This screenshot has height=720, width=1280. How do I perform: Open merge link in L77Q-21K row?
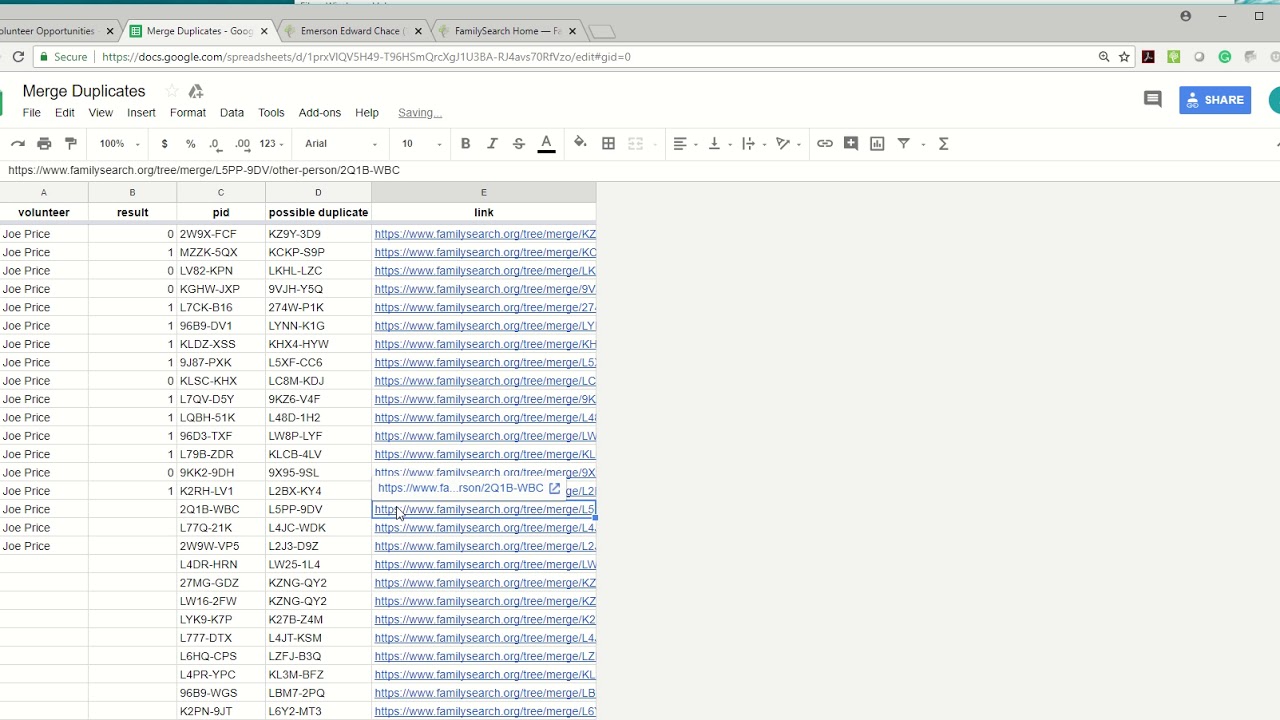485,528
